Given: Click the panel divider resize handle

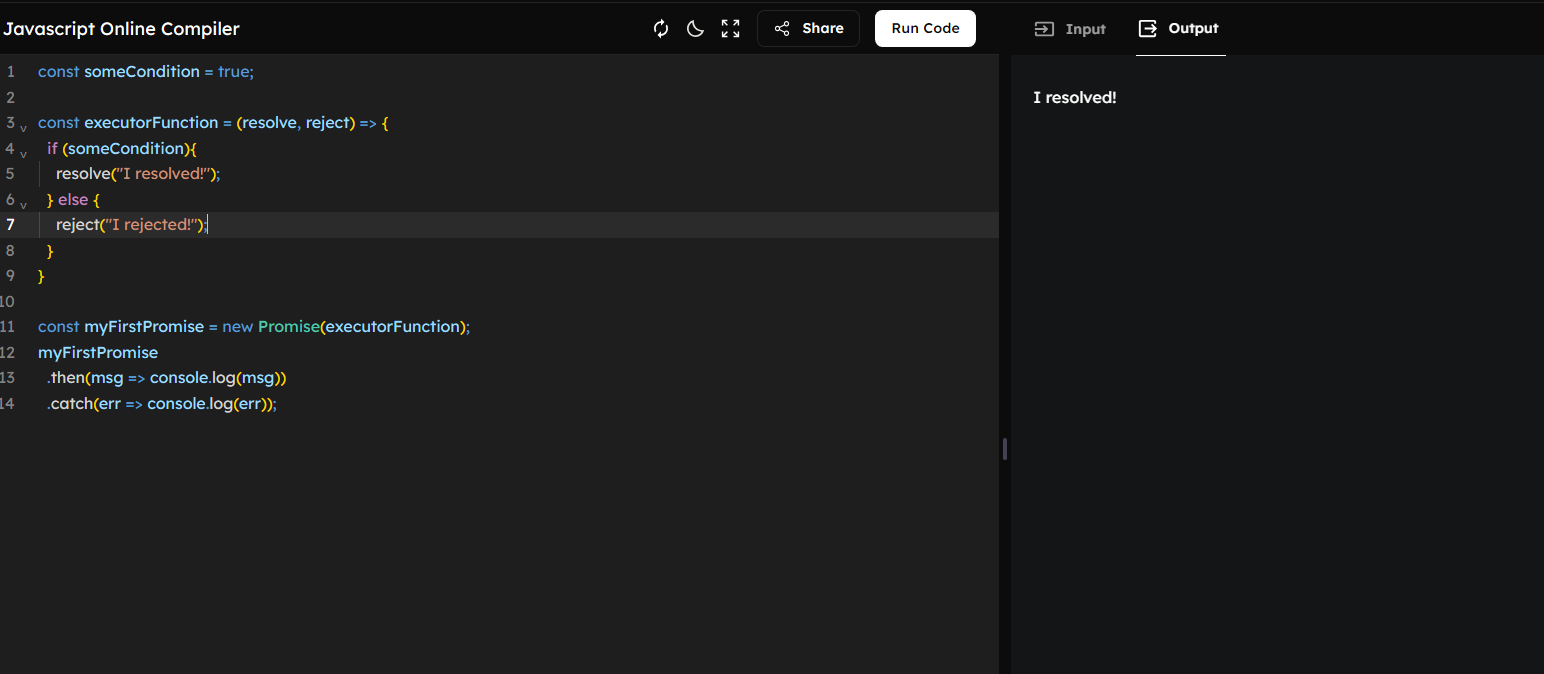Looking at the screenshot, I should click(1004, 449).
